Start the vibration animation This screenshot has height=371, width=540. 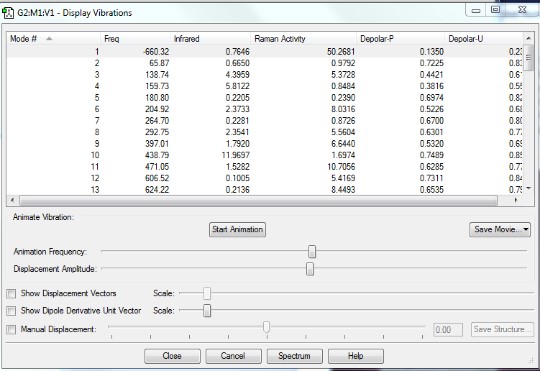point(237,229)
